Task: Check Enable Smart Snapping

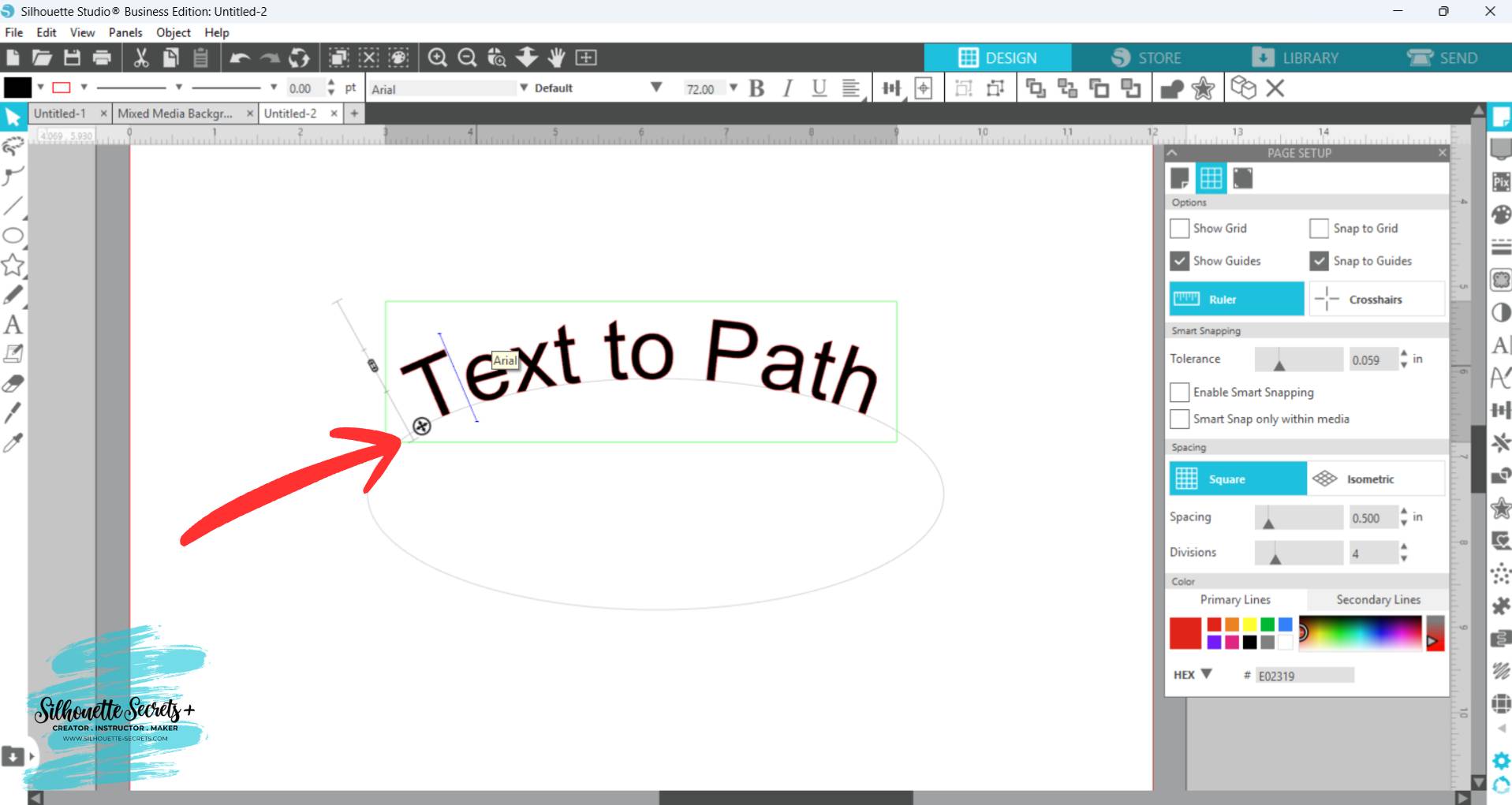Action: [1179, 393]
